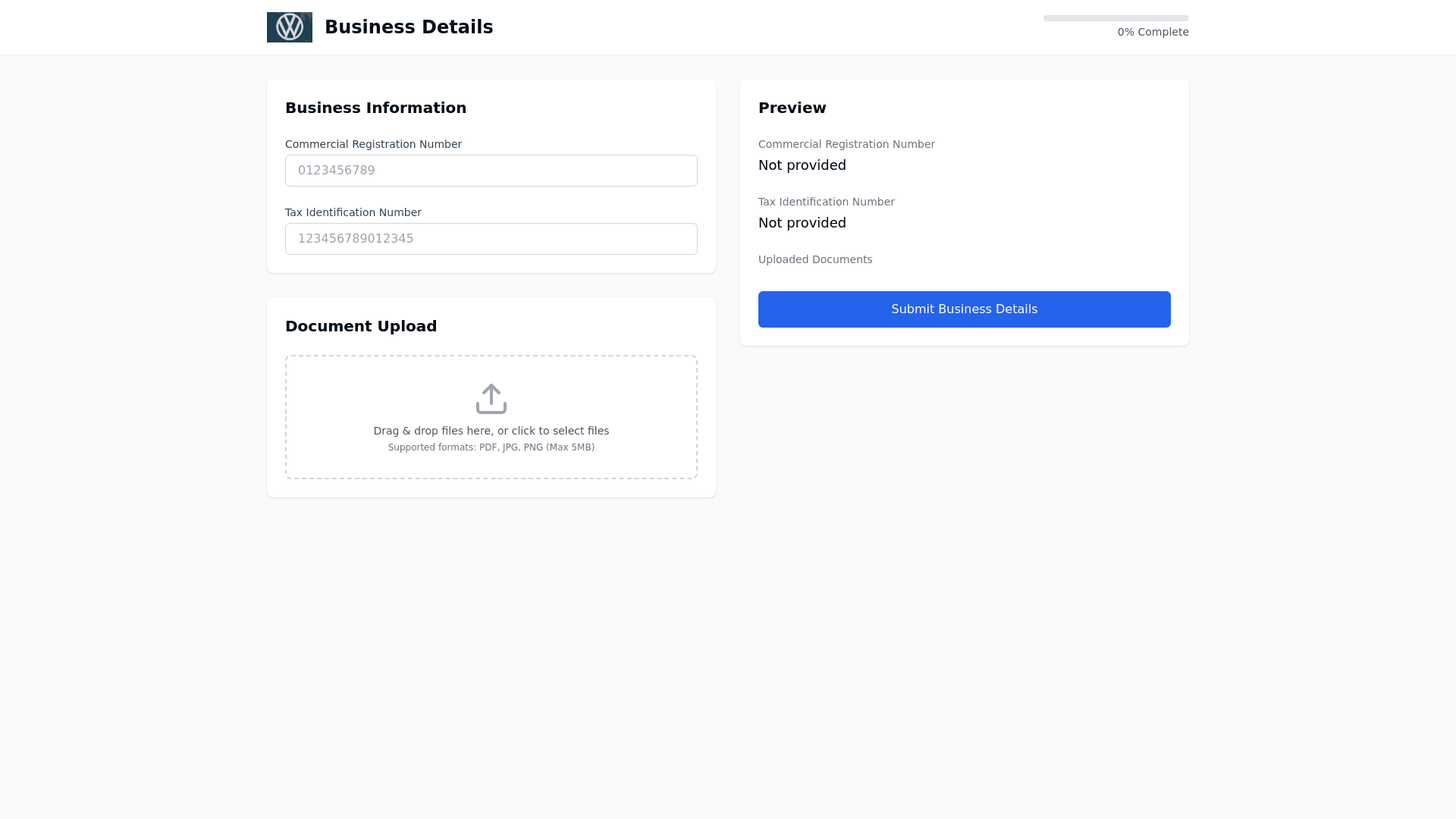The image size is (1456, 819).
Task: Click the Document Upload heading
Action: 361,326
